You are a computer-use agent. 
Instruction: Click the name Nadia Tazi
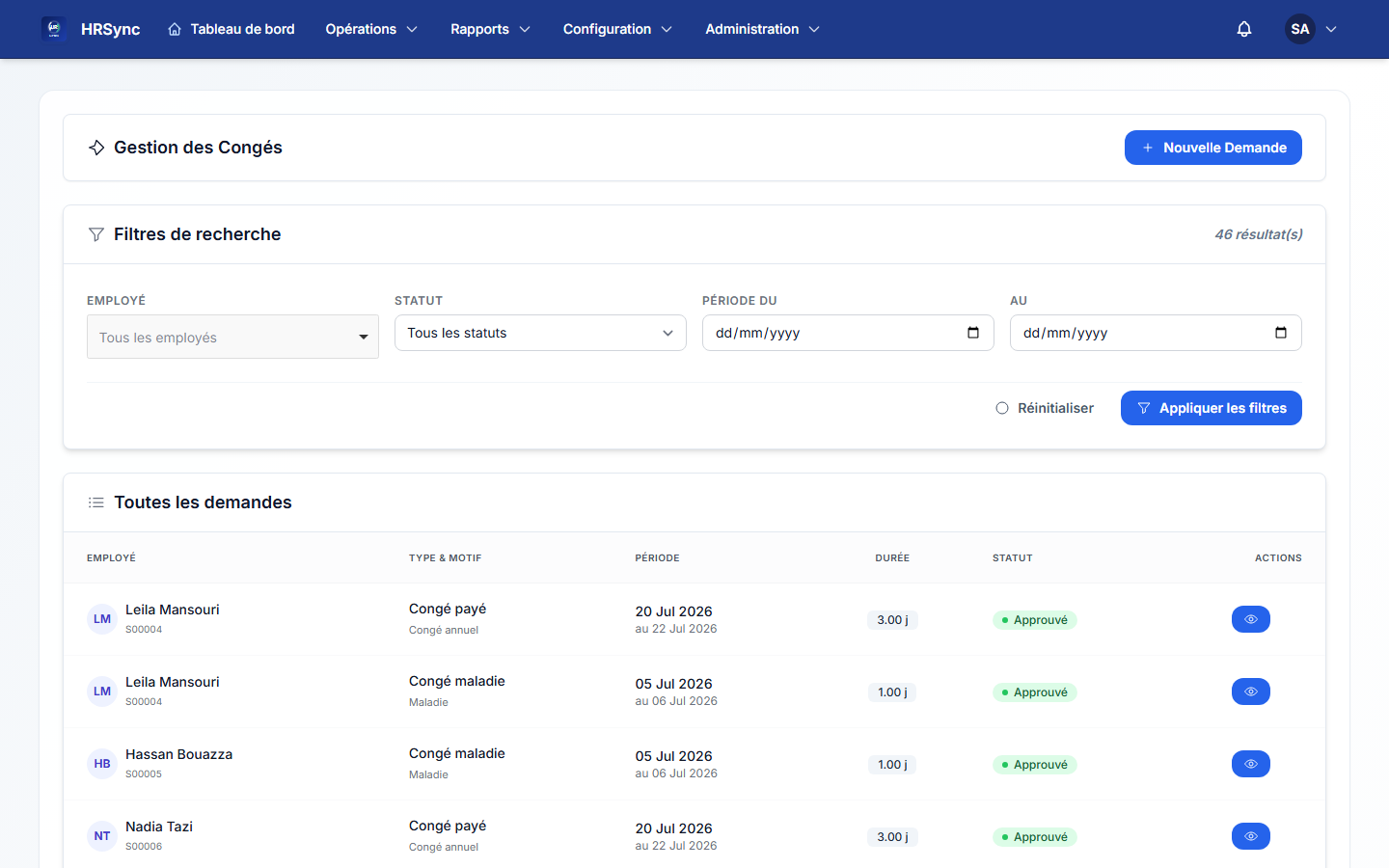tap(159, 827)
